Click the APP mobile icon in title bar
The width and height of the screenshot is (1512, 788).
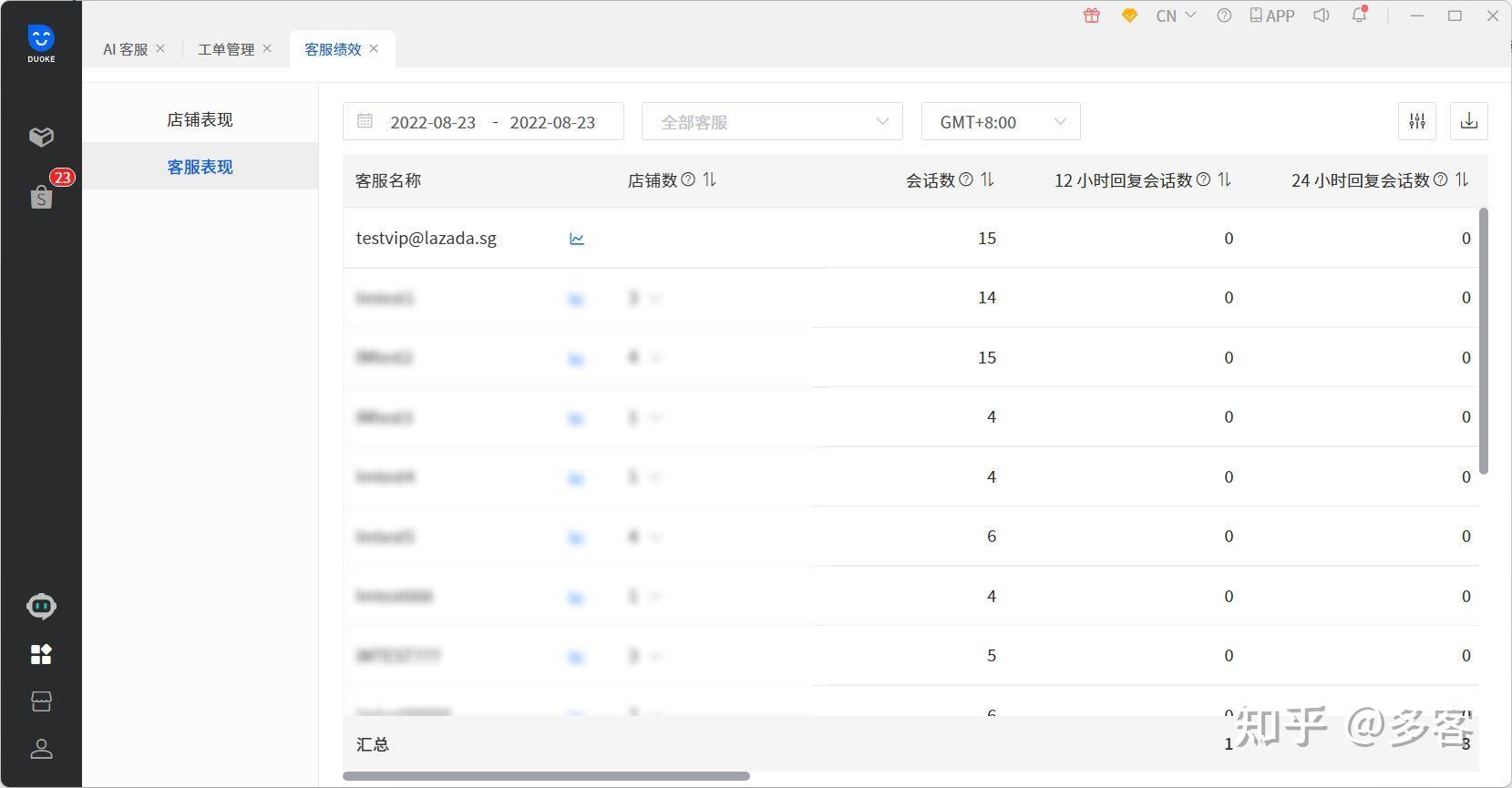tap(1272, 15)
